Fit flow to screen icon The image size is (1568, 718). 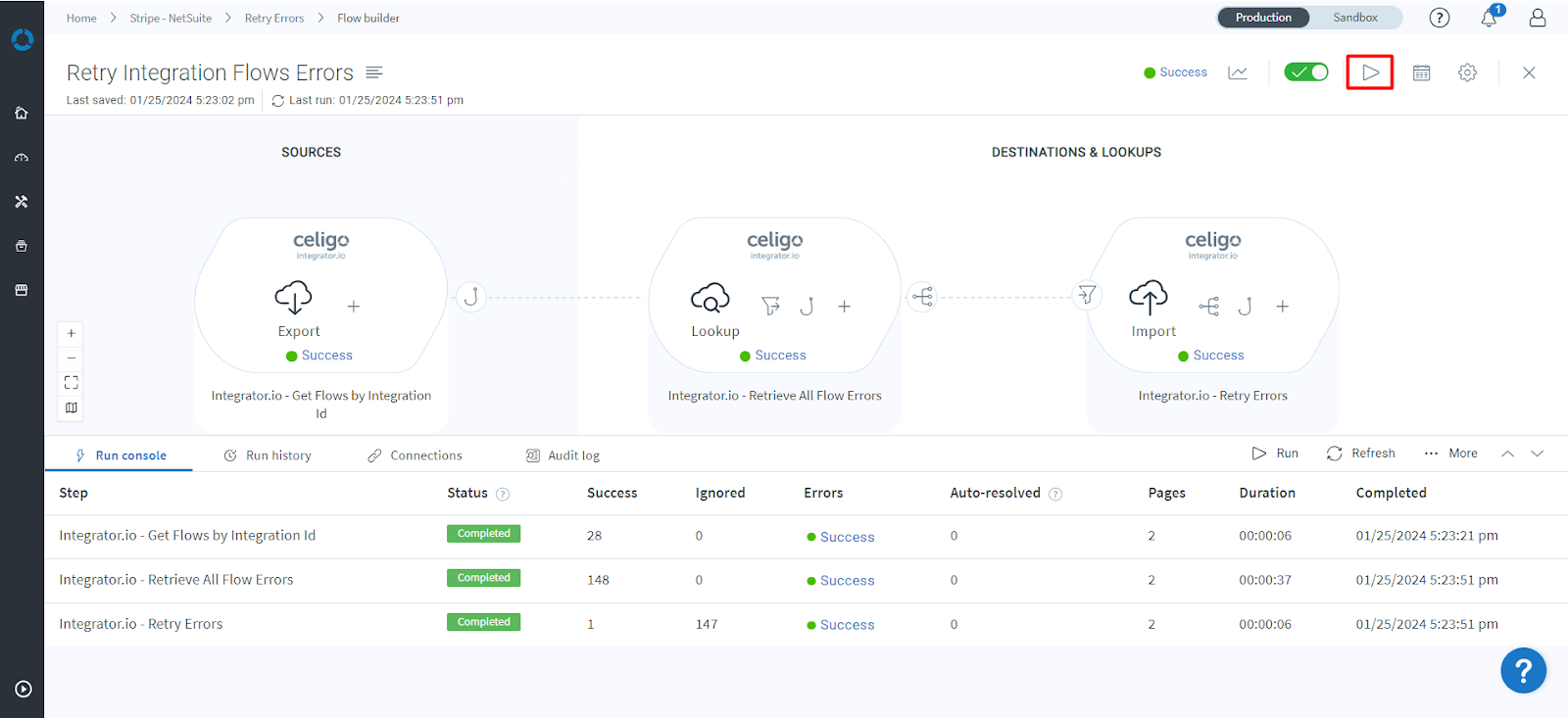[x=72, y=382]
